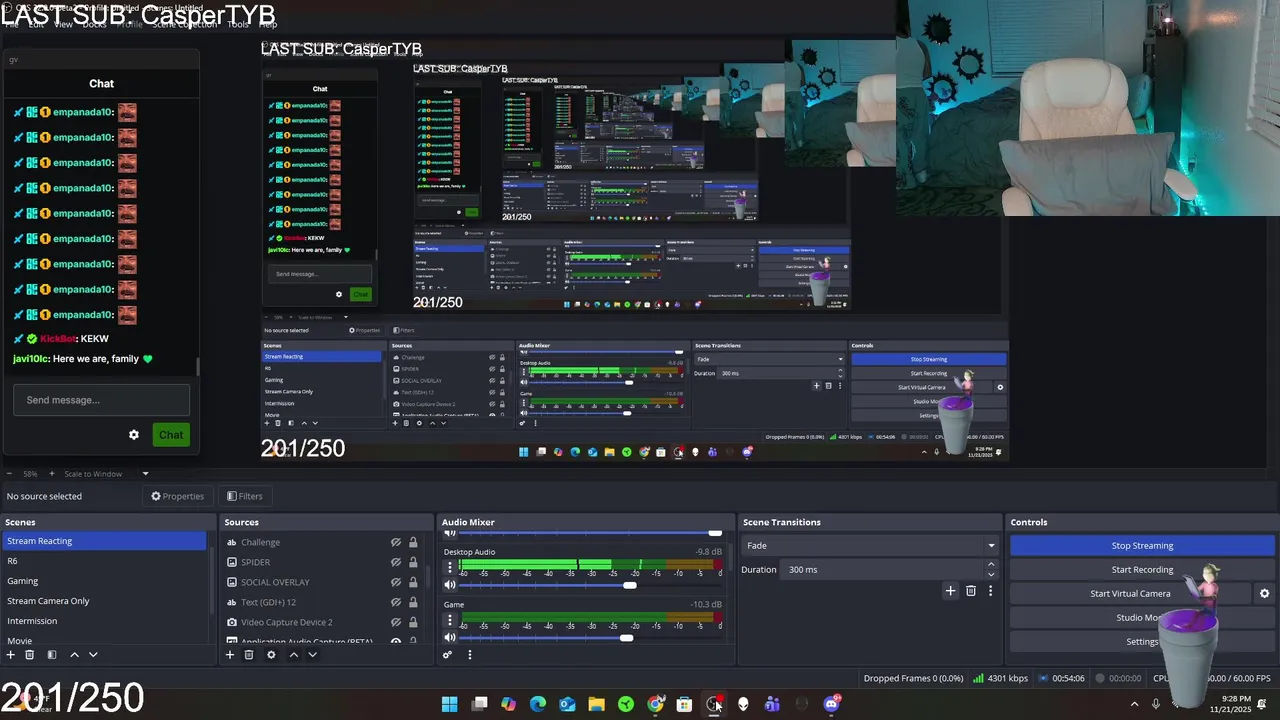The image size is (1280, 720).
Task: Open Advanced Audio Properties gear in Audio Mixer
Action: click(x=448, y=655)
